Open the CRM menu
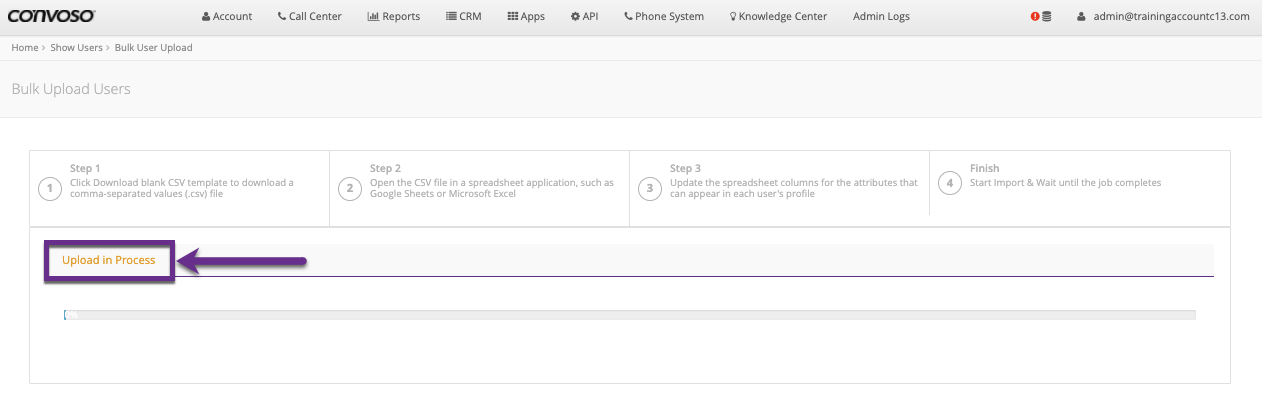This screenshot has height=403, width=1262. [x=463, y=17]
